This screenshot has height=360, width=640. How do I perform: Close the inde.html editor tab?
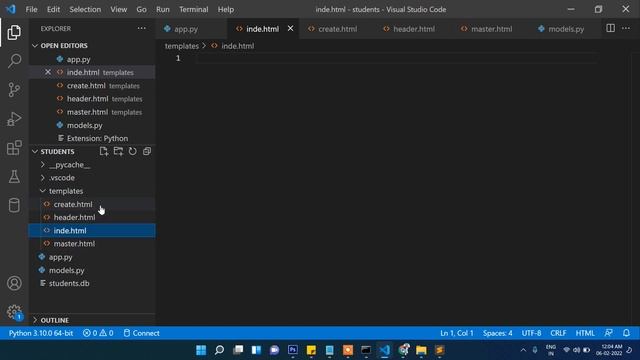coord(290,29)
